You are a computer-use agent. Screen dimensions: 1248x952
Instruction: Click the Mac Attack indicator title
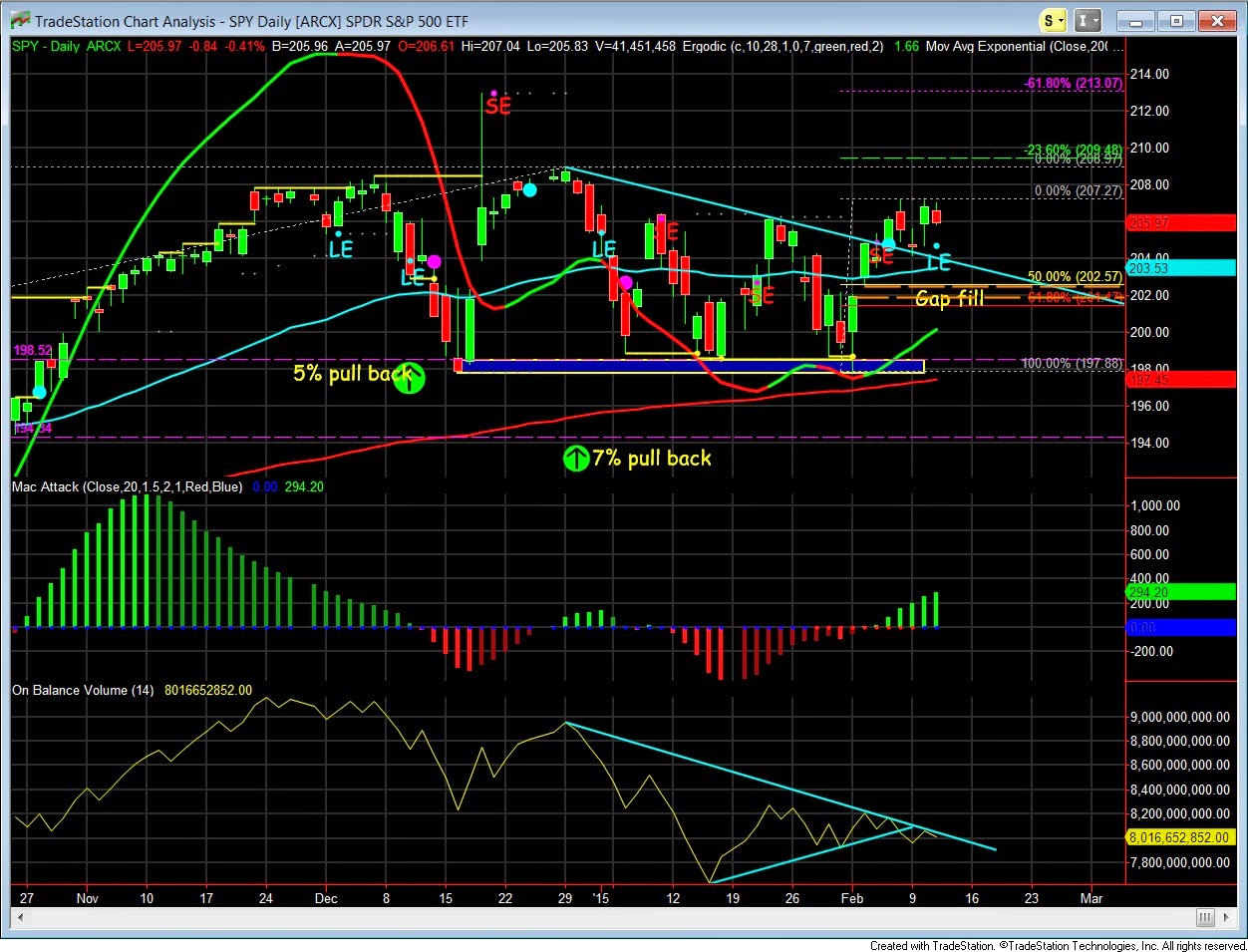pos(127,486)
